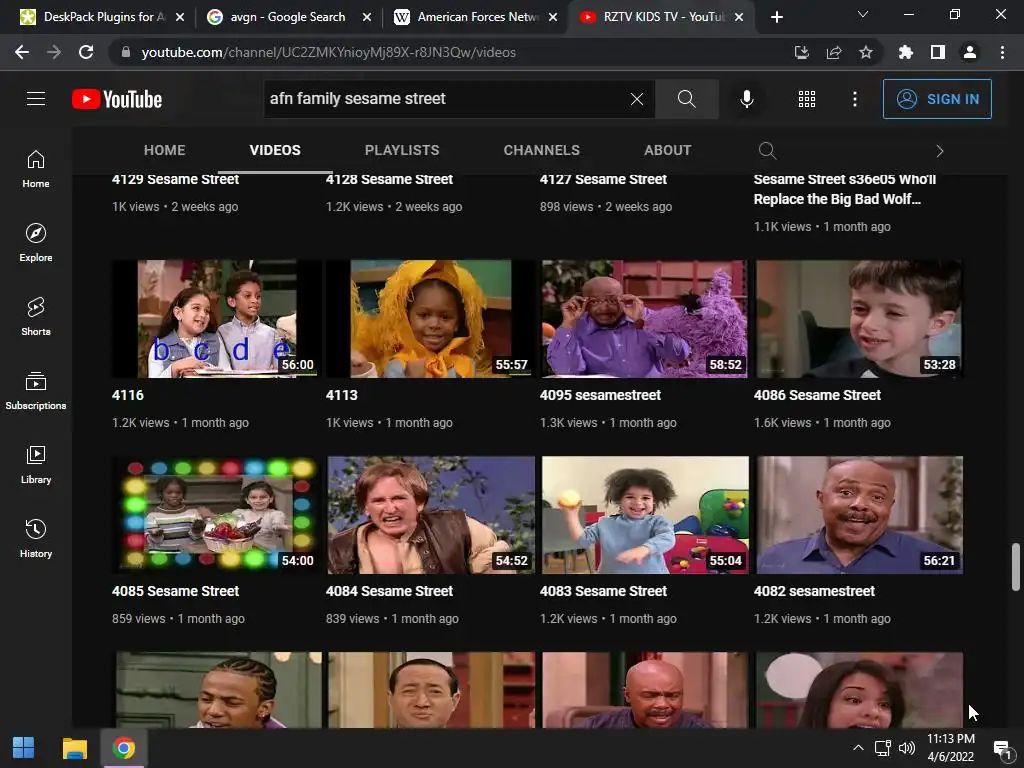Click the page vertical scrollbar thumb
1024x768 pixels.
point(1016,566)
